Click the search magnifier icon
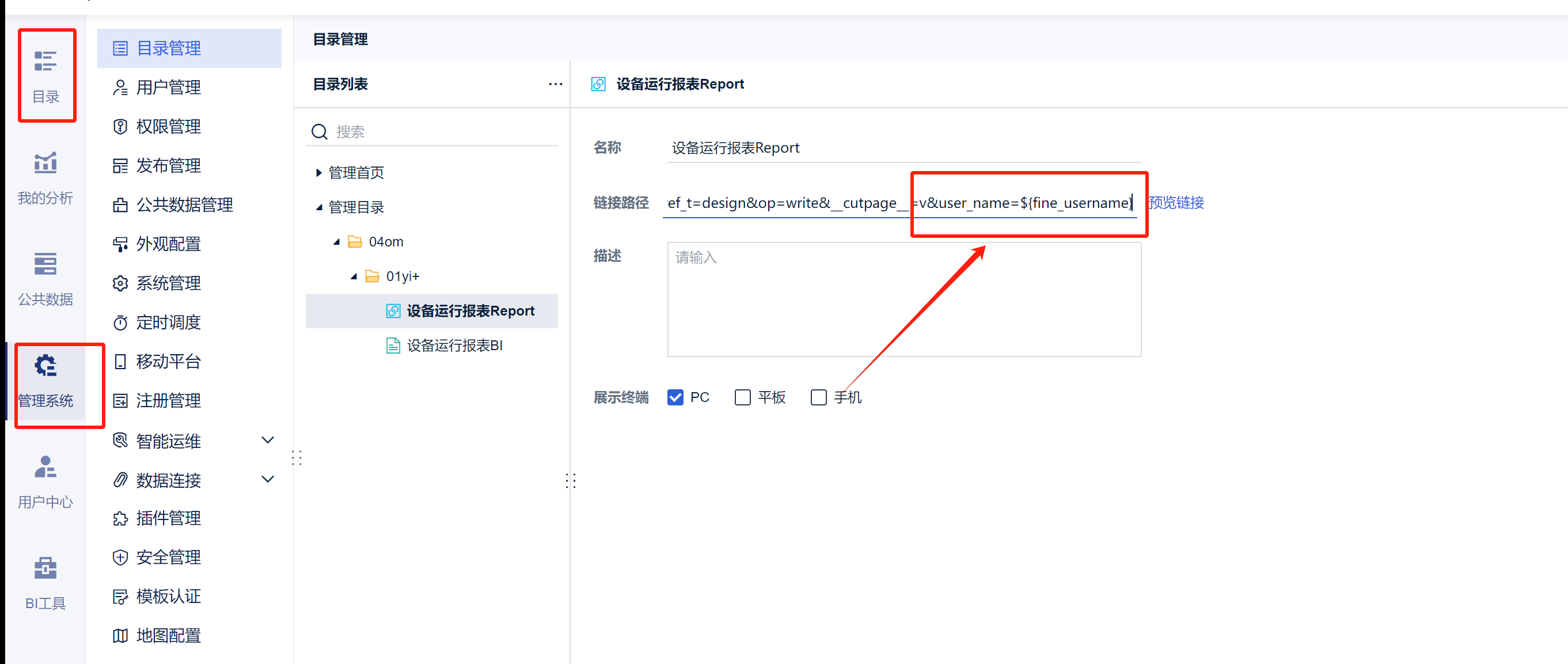1568x664 pixels. (x=320, y=131)
